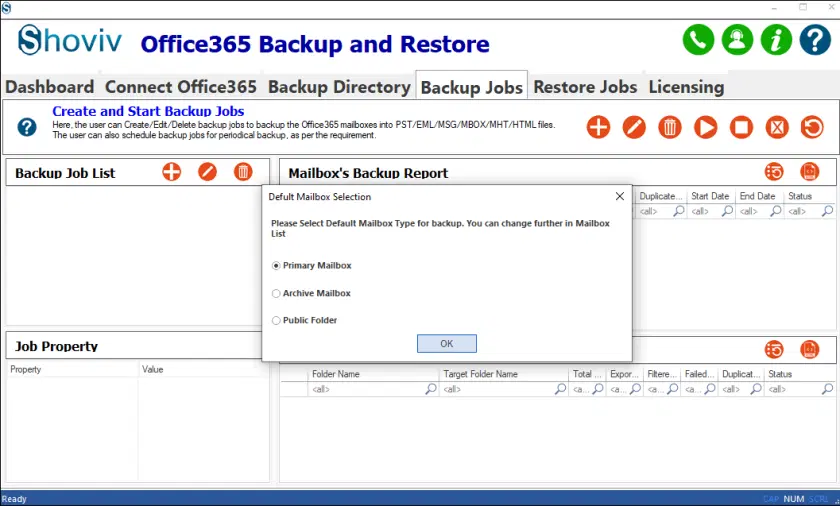Viewport: 840px width, 506px height.
Task: Click search icon in upper Status filter
Action: tap(828, 211)
